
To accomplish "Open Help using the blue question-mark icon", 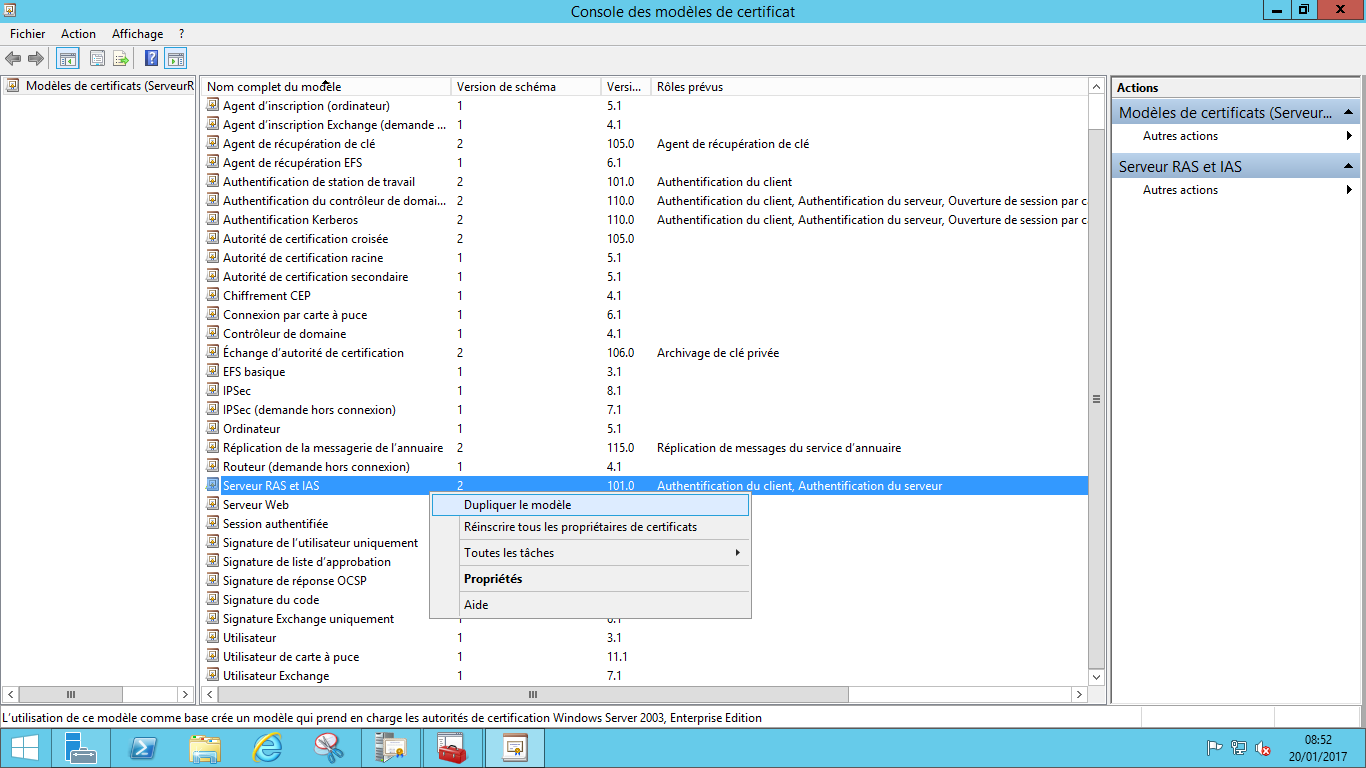I will (x=152, y=59).
